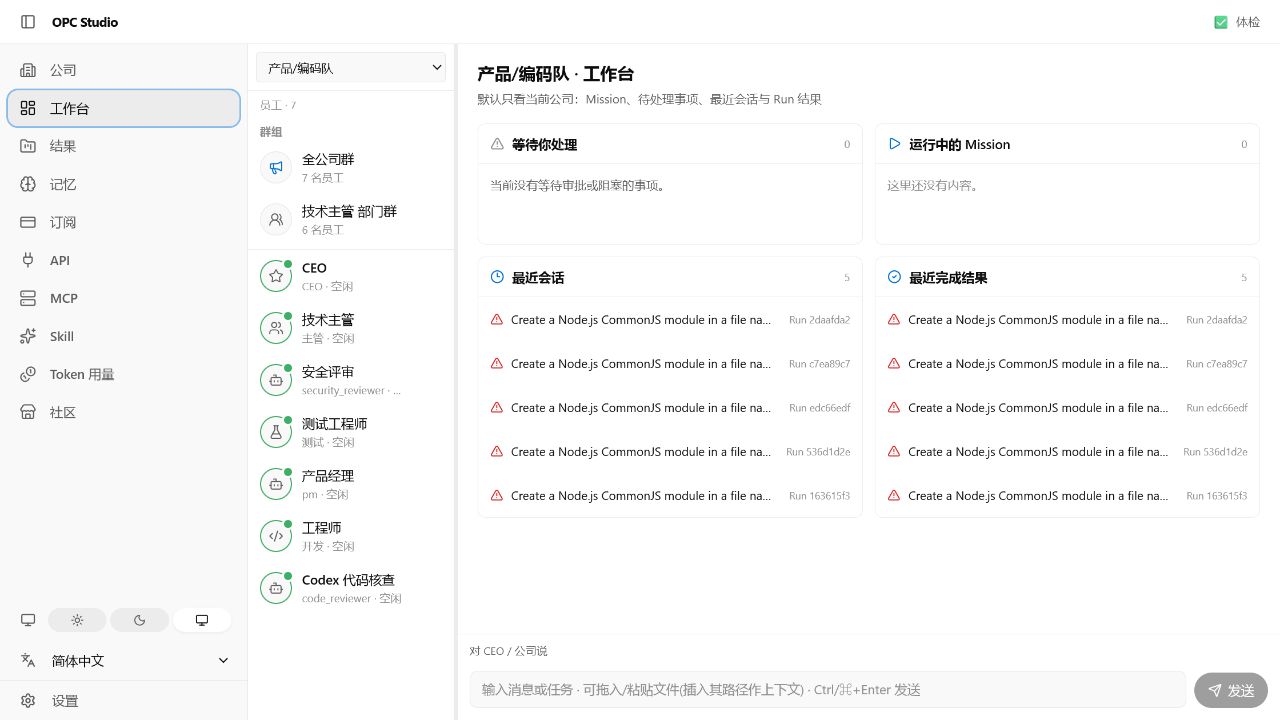The image size is (1280, 720).
Task: Open Run edc66edf in 最近完成结果
Action: (x=1067, y=408)
